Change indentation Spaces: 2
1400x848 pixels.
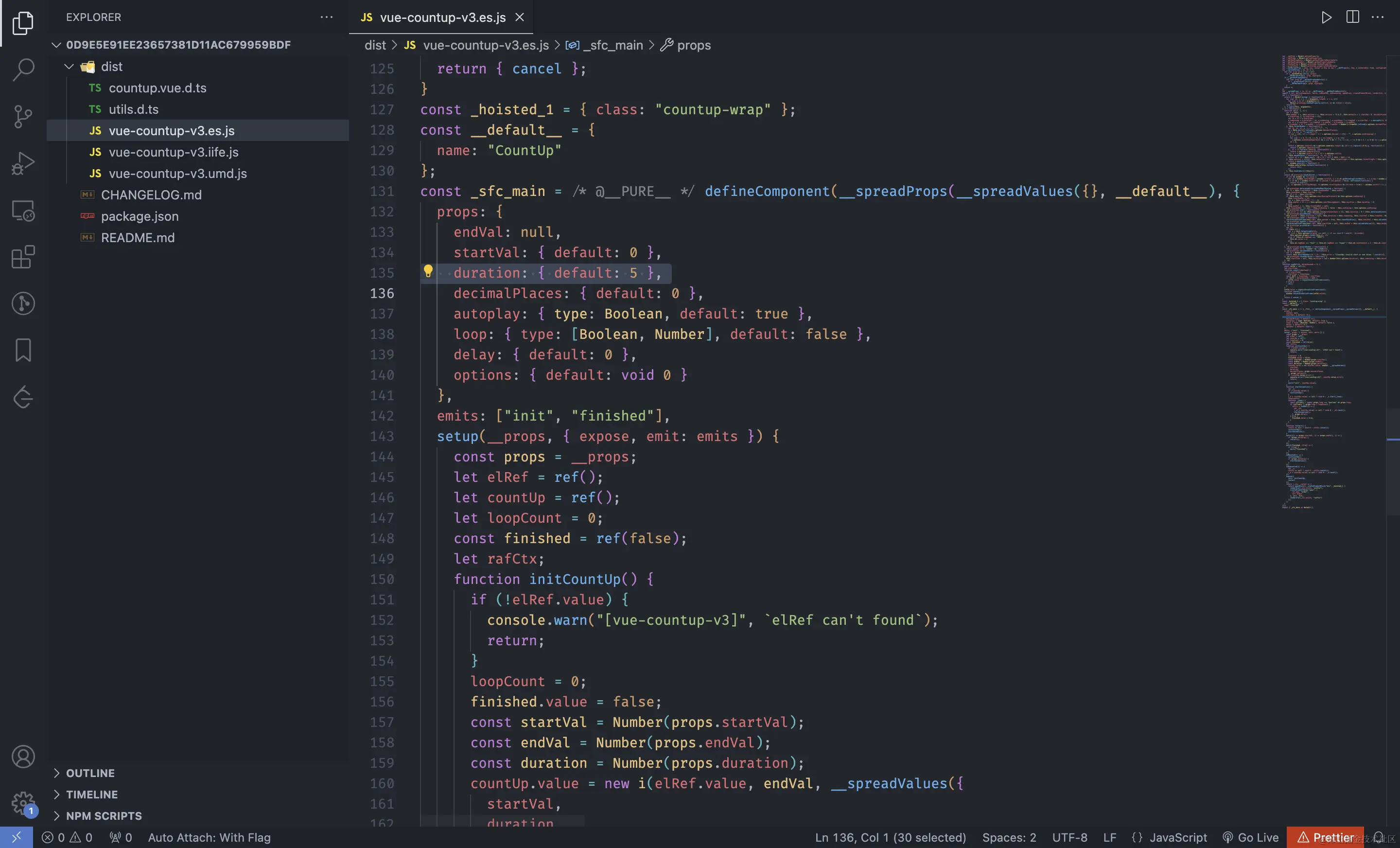(1009, 837)
